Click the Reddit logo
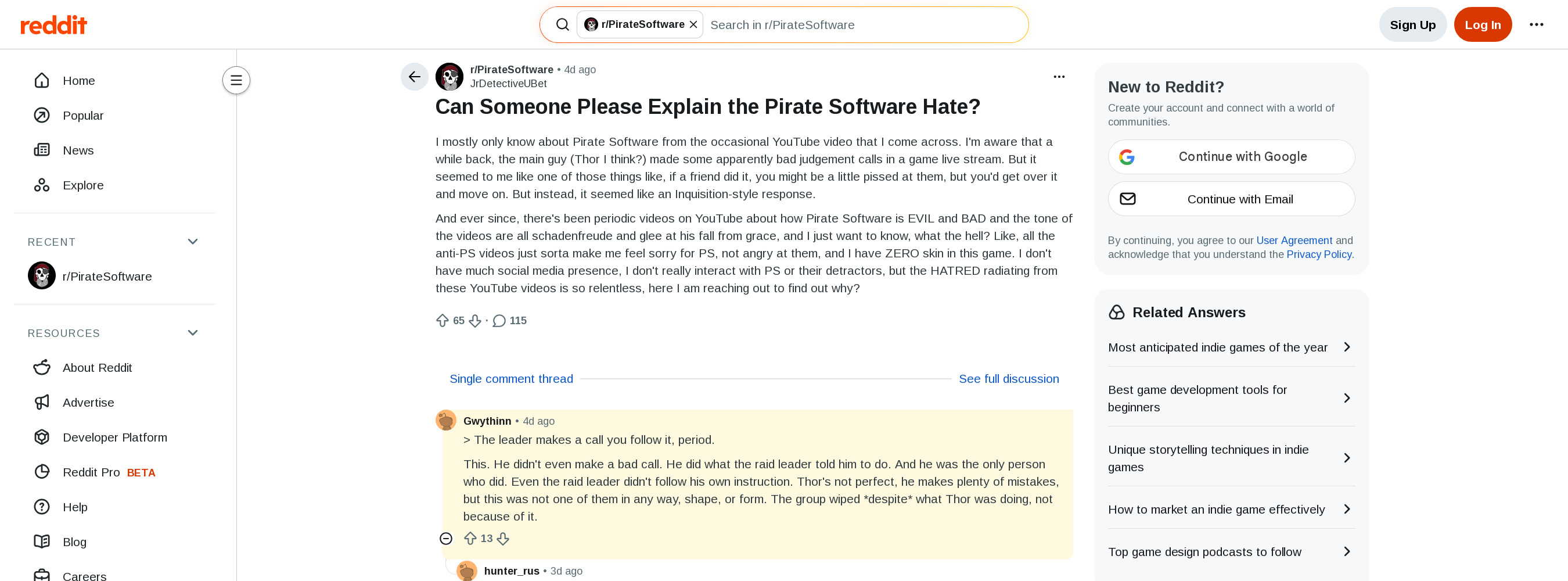Image resolution: width=1568 pixels, height=581 pixels. click(53, 25)
